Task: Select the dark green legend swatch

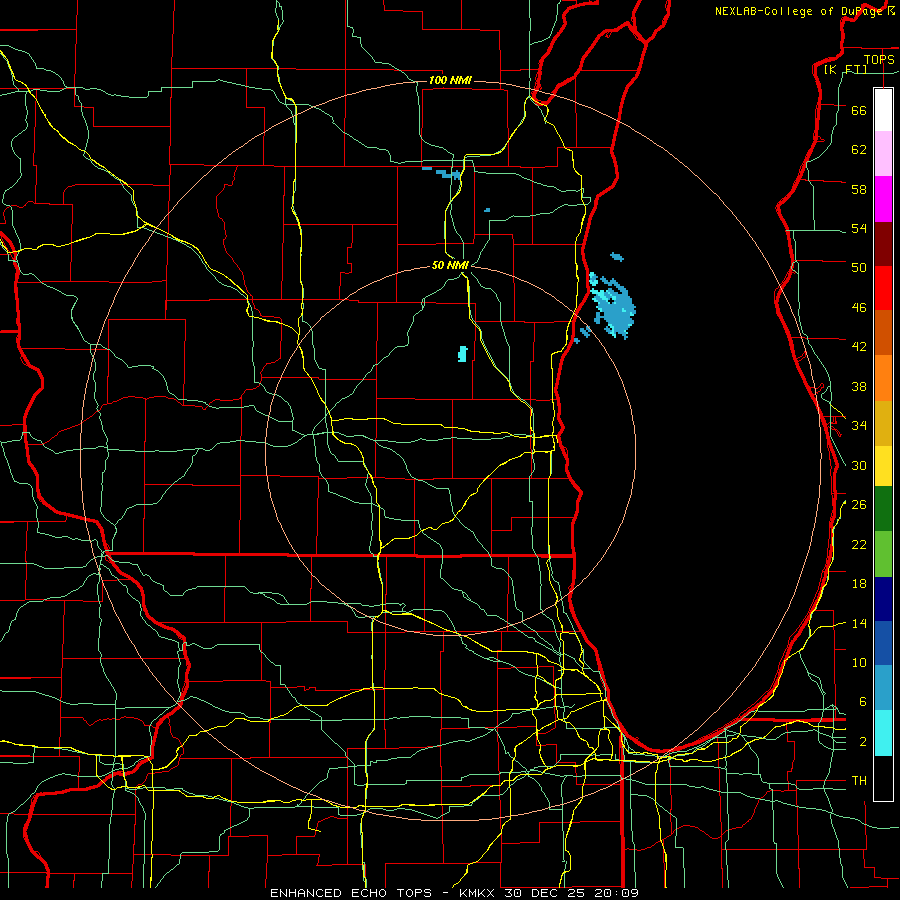Action: pyautogui.click(x=883, y=509)
